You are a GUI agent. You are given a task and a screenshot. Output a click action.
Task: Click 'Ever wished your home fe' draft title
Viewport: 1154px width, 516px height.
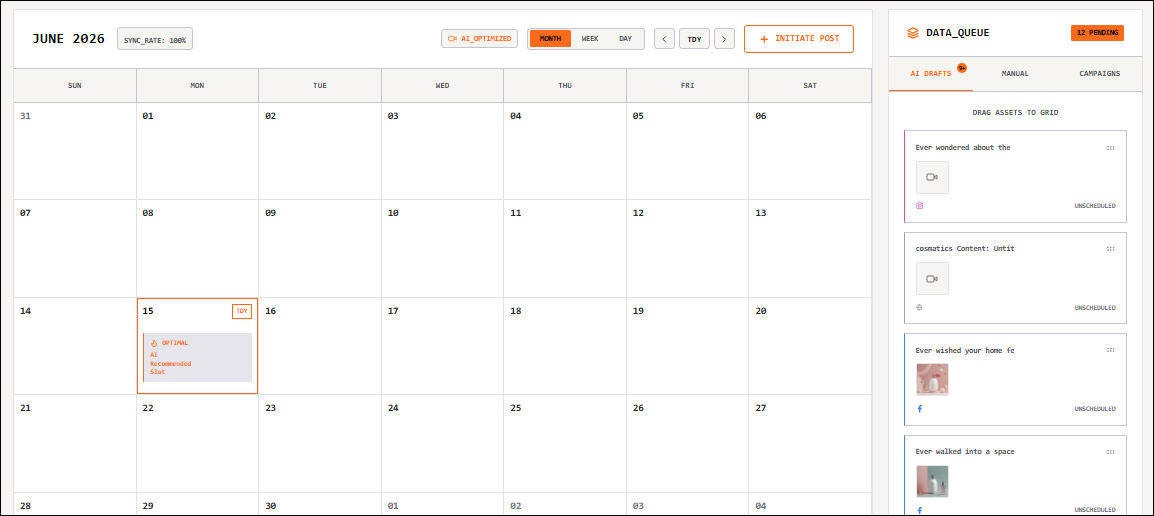pos(965,350)
